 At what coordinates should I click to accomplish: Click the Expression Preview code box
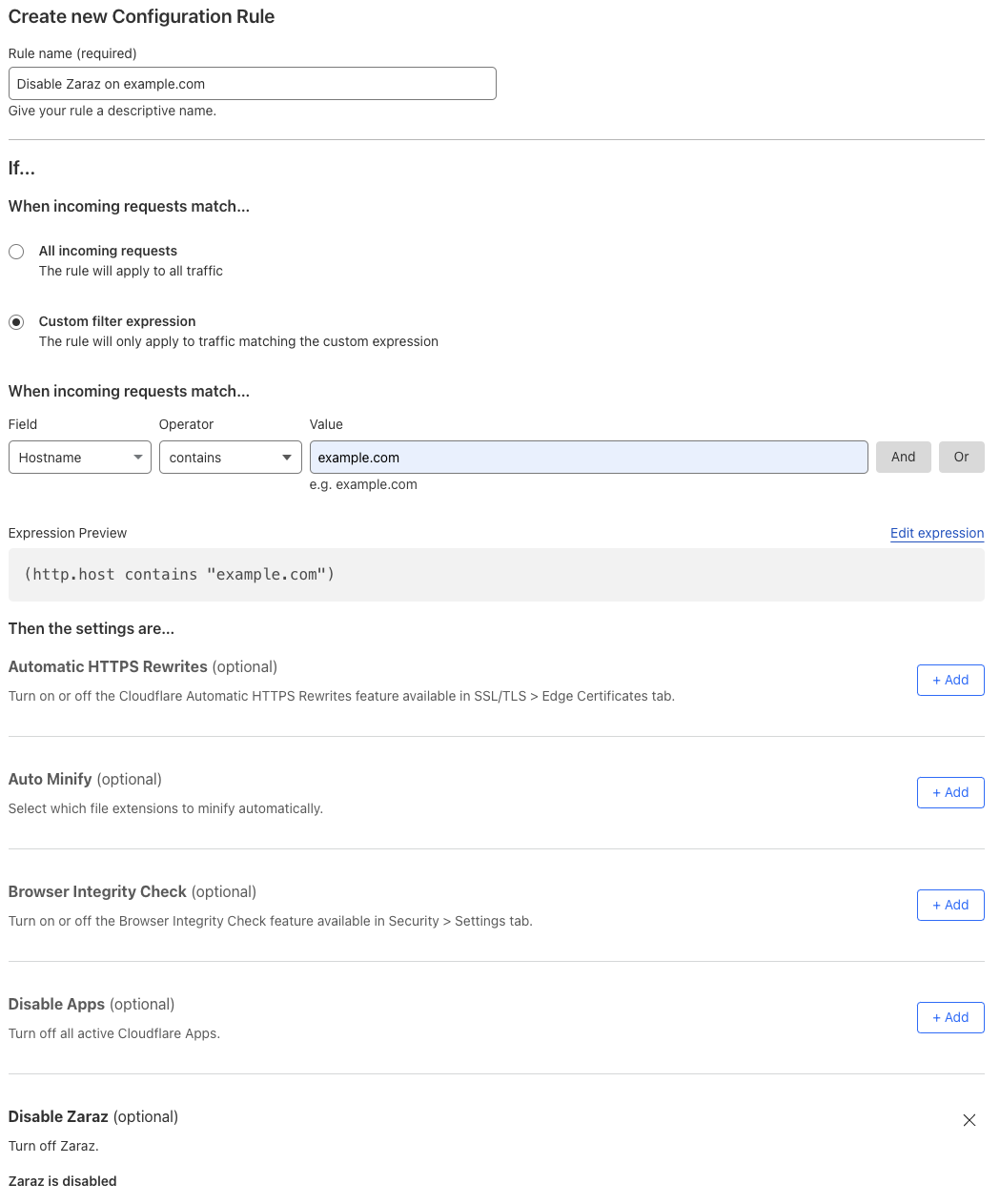tap(496, 574)
